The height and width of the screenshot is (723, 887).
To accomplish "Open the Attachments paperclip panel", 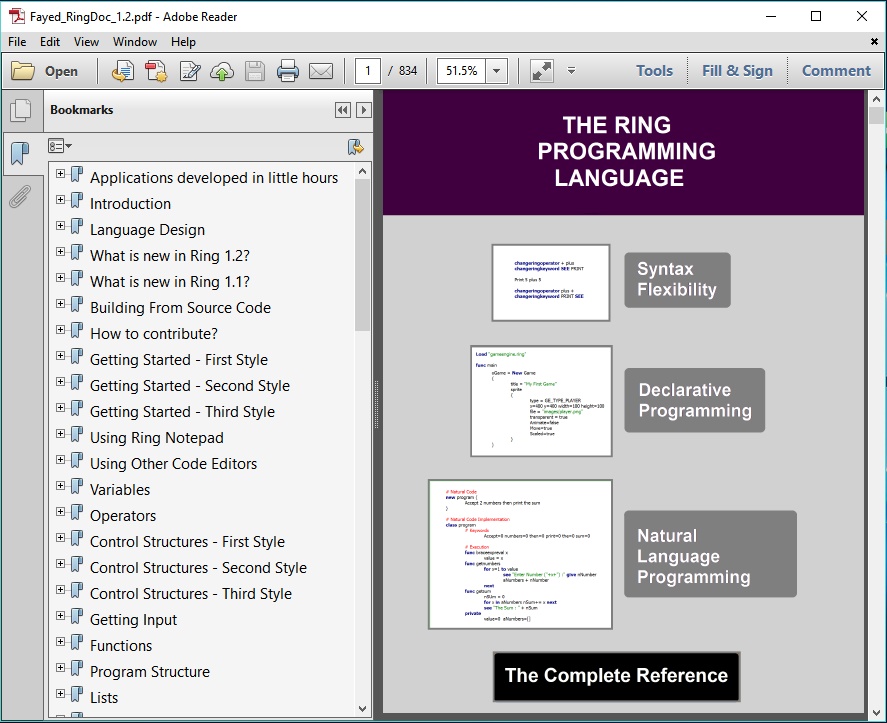I will click(20, 196).
